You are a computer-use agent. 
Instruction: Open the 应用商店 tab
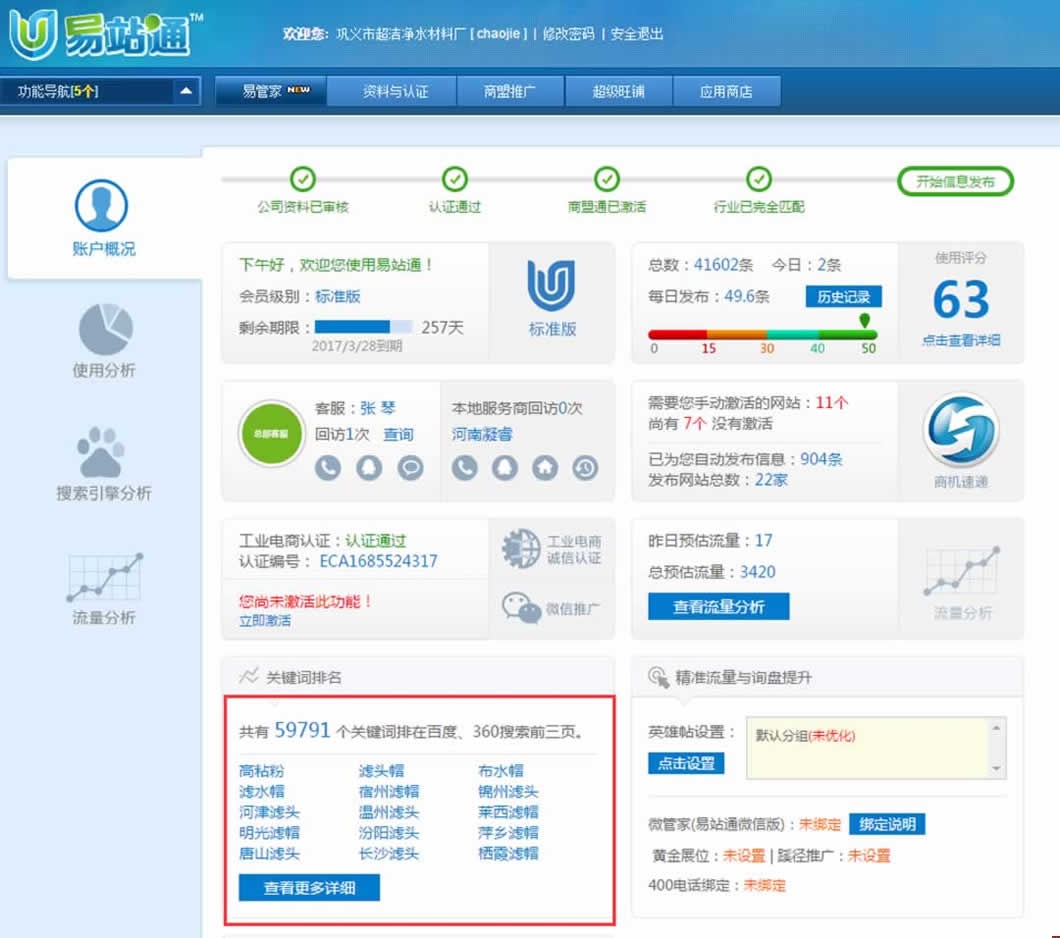(x=727, y=90)
